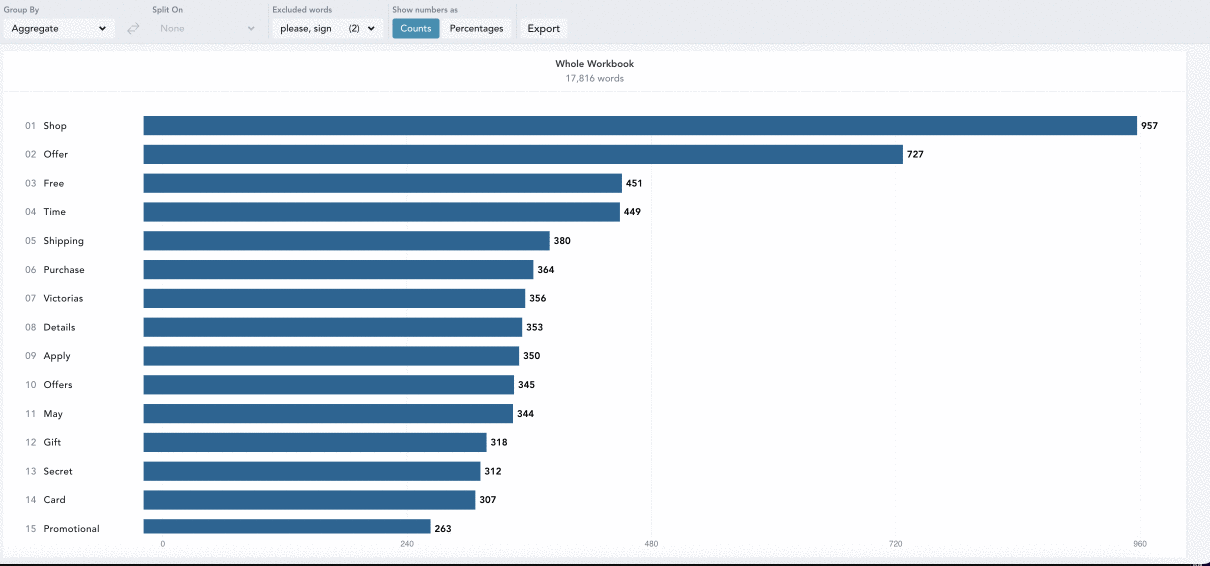The height and width of the screenshot is (566, 1210).
Task: Click the Shop bar in chart
Action: 640,125
